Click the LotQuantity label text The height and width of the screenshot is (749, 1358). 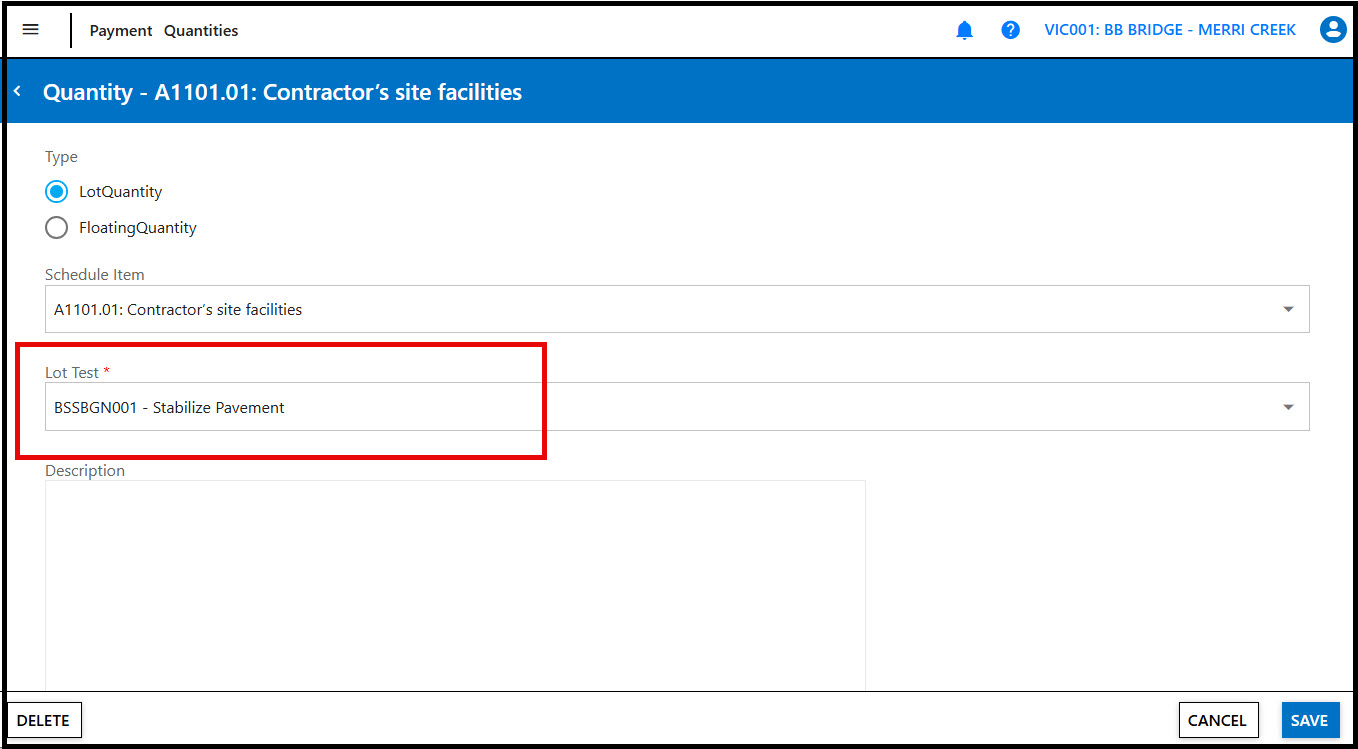pos(120,192)
